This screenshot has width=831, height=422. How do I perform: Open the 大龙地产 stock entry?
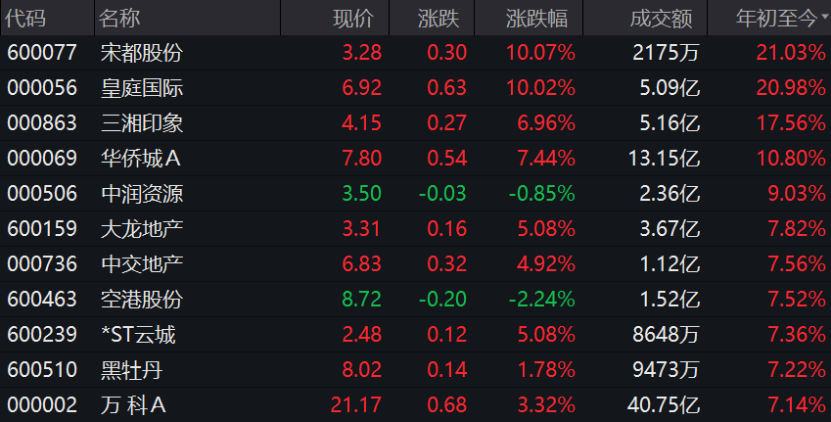coord(142,229)
